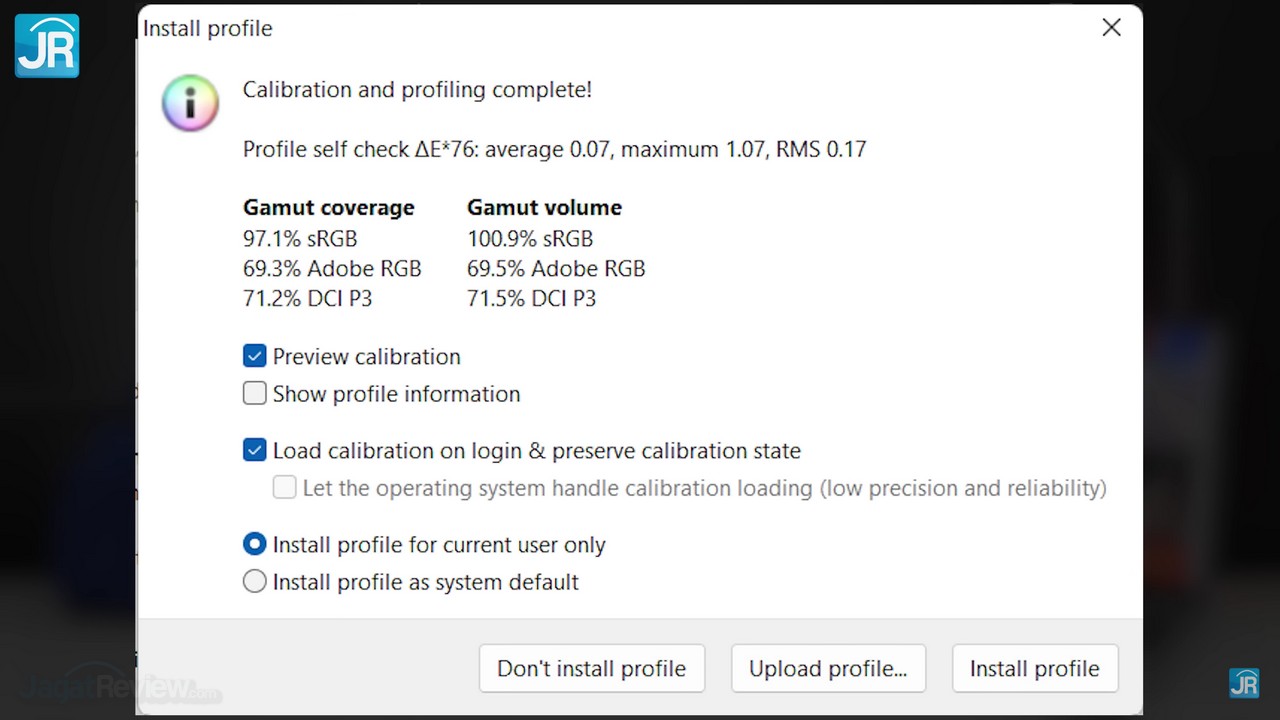This screenshot has height=720, width=1280.
Task: Toggle Load calibration on login option
Action: [255, 450]
